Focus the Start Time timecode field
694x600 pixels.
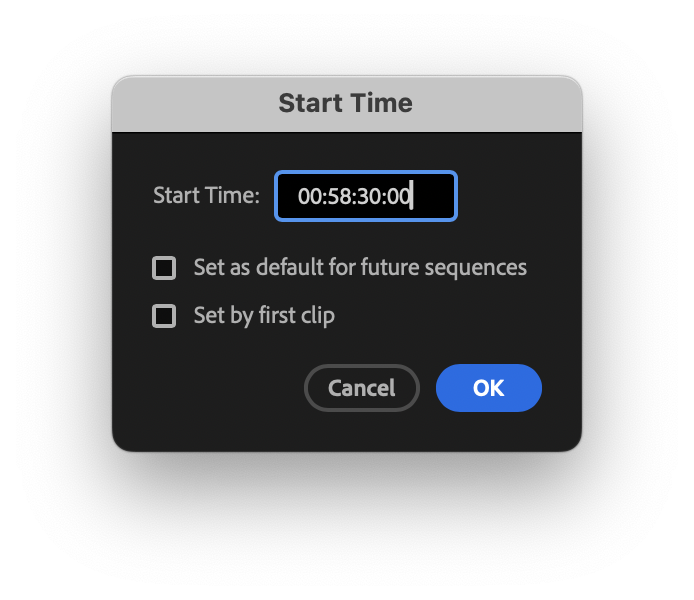click(x=366, y=196)
